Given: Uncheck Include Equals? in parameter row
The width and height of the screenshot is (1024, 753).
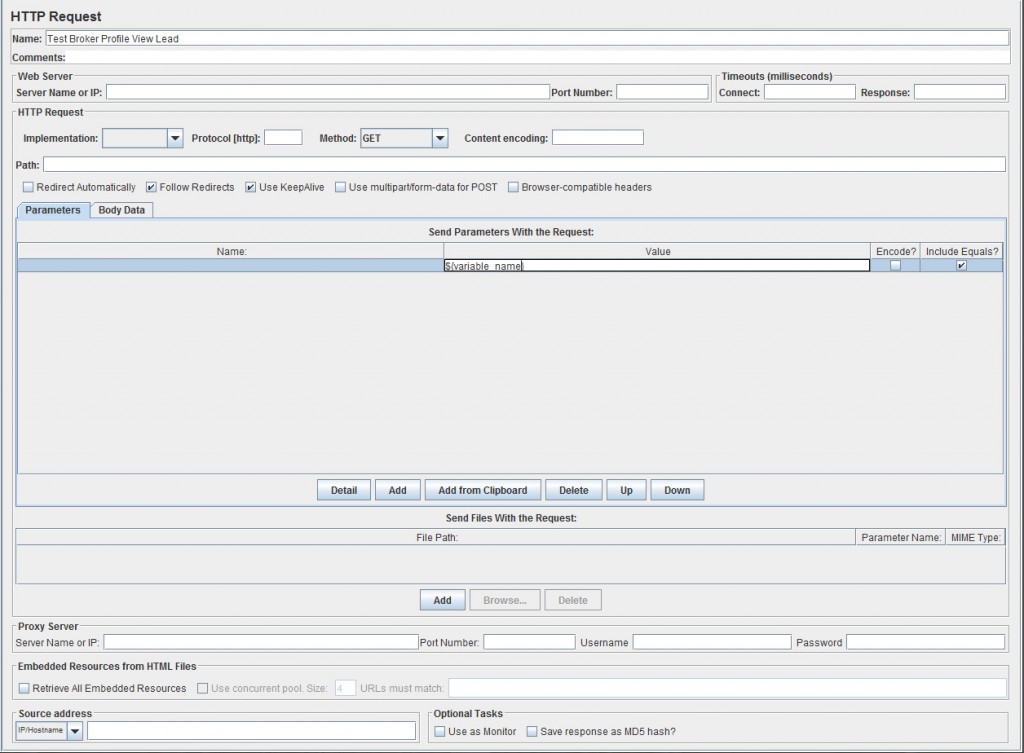Looking at the screenshot, I should click(961, 266).
